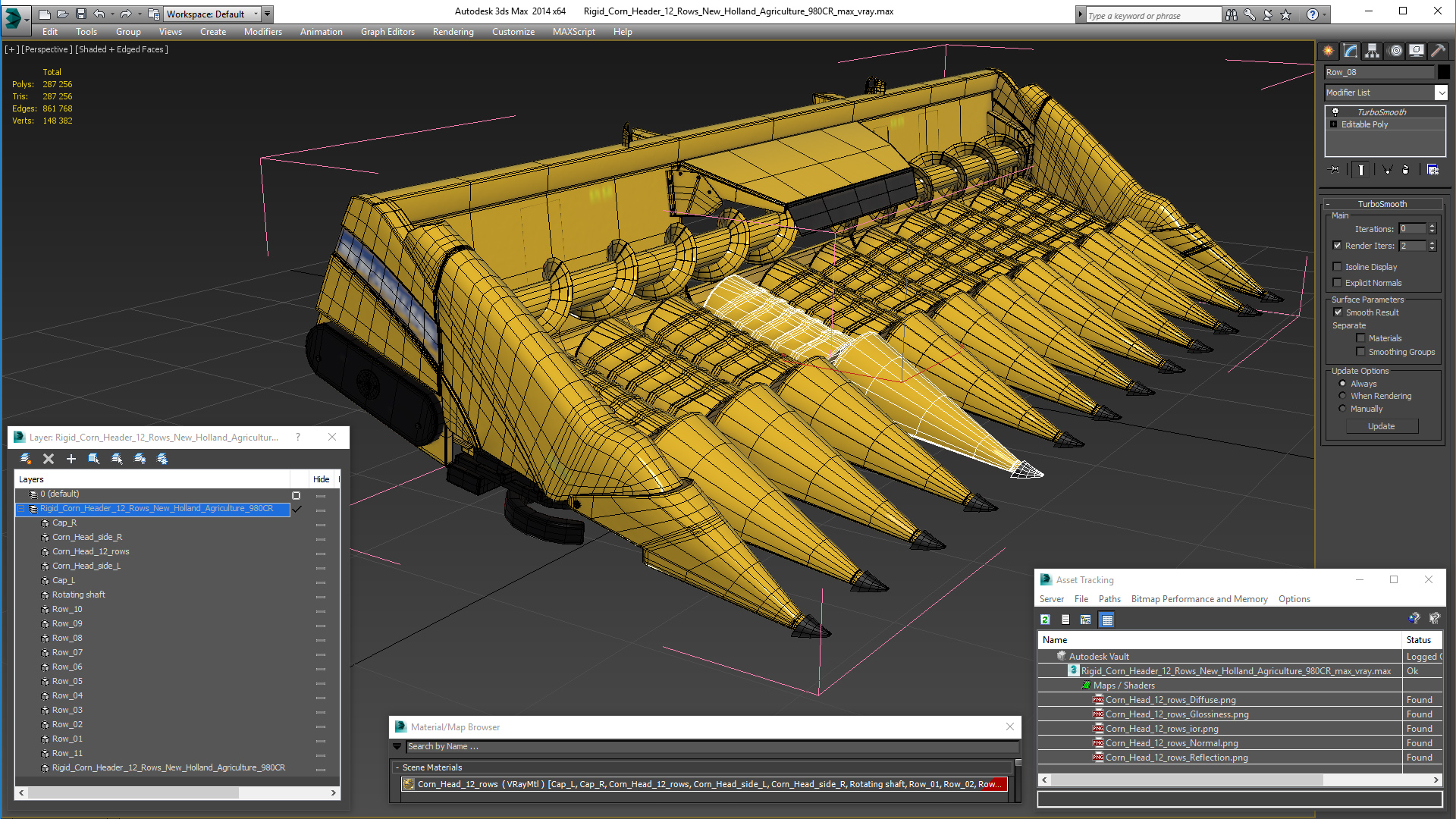Click Delete Layer X icon
This screenshot has width=1456, height=819.
tap(49, 459)
